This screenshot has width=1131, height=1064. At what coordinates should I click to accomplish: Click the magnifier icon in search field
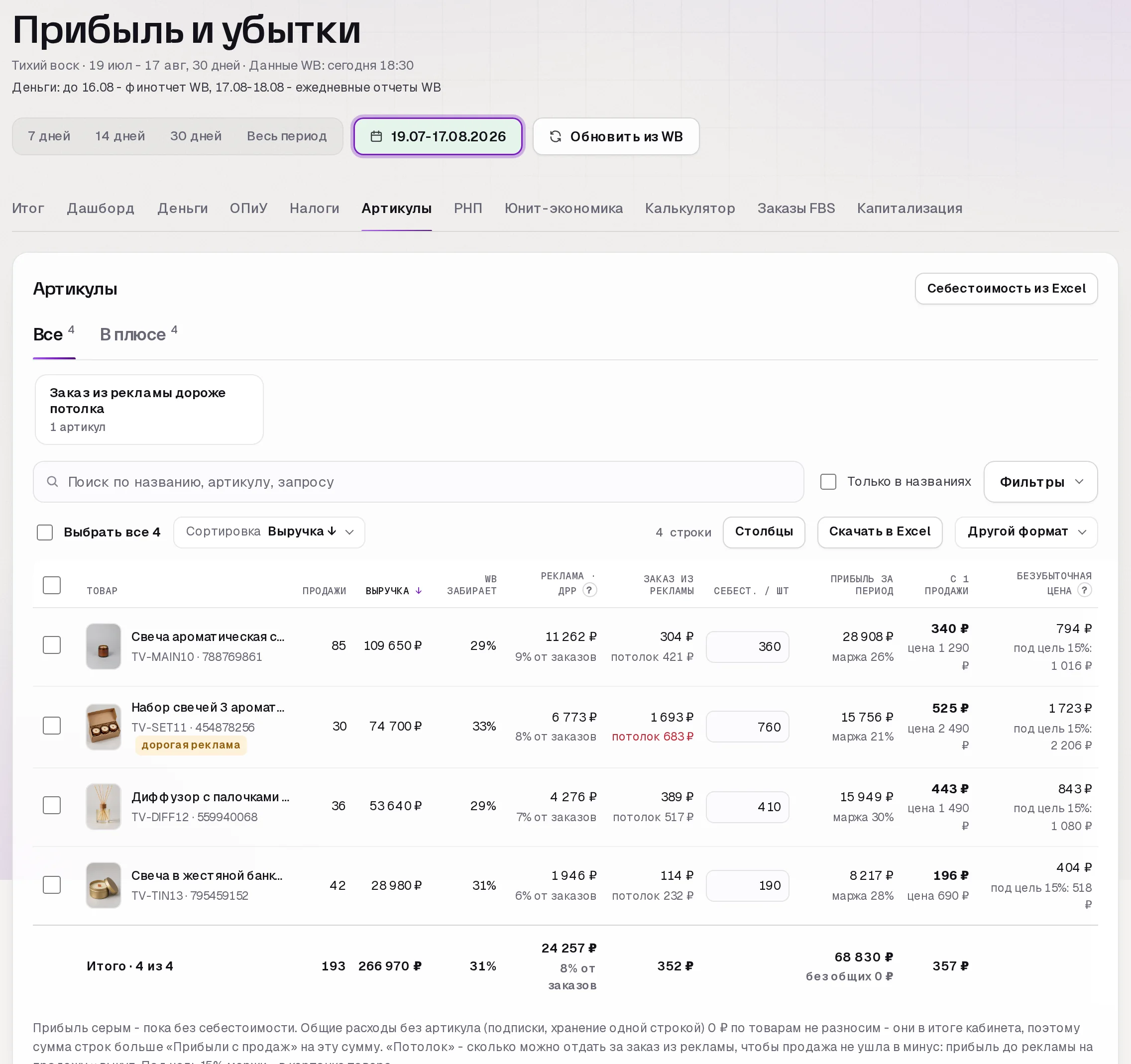(52, 482)
